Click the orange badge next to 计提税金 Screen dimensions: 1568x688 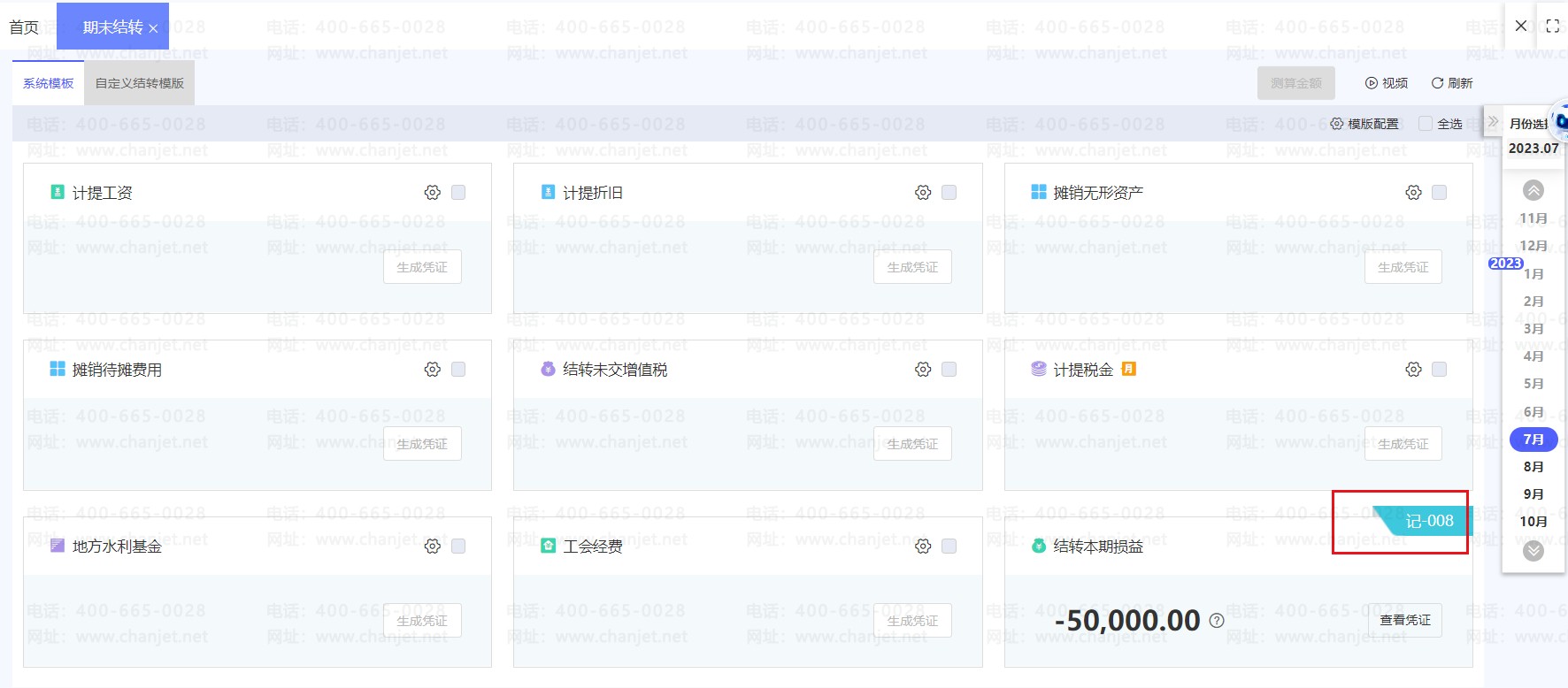tap(1128, 369)
